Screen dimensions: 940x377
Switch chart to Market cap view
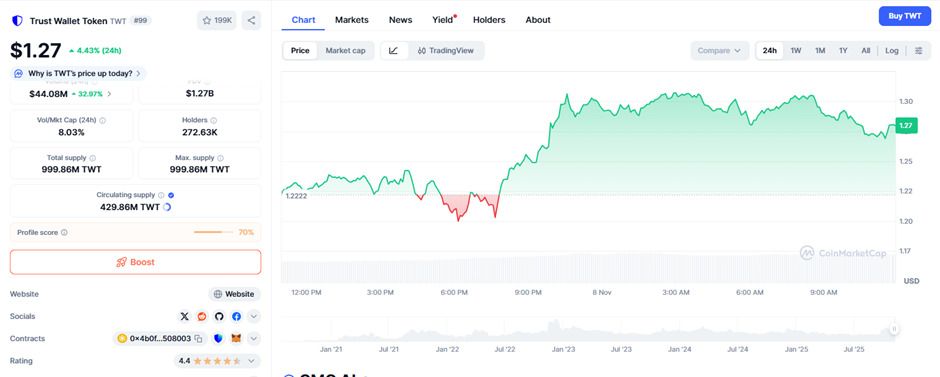pos(345,51)
